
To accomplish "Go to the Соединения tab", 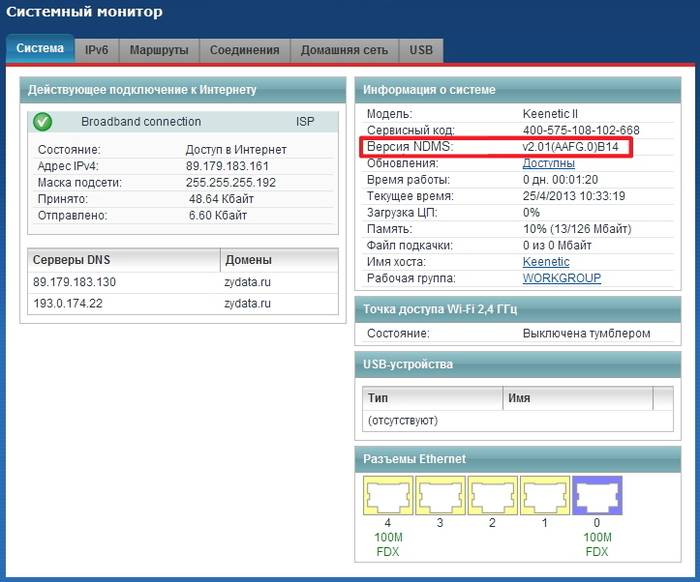I will pyautogui.click(x=245, y=50).
